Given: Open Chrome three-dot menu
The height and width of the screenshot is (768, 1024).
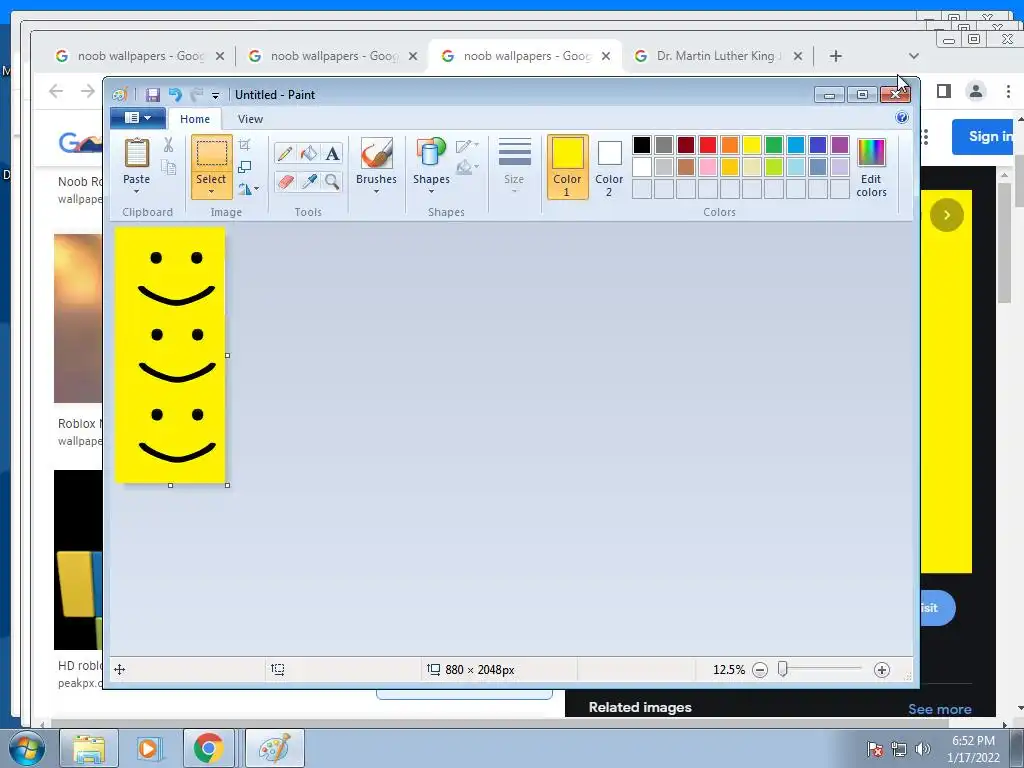Looking at the screenshot, I should (x=1008, y=91).
